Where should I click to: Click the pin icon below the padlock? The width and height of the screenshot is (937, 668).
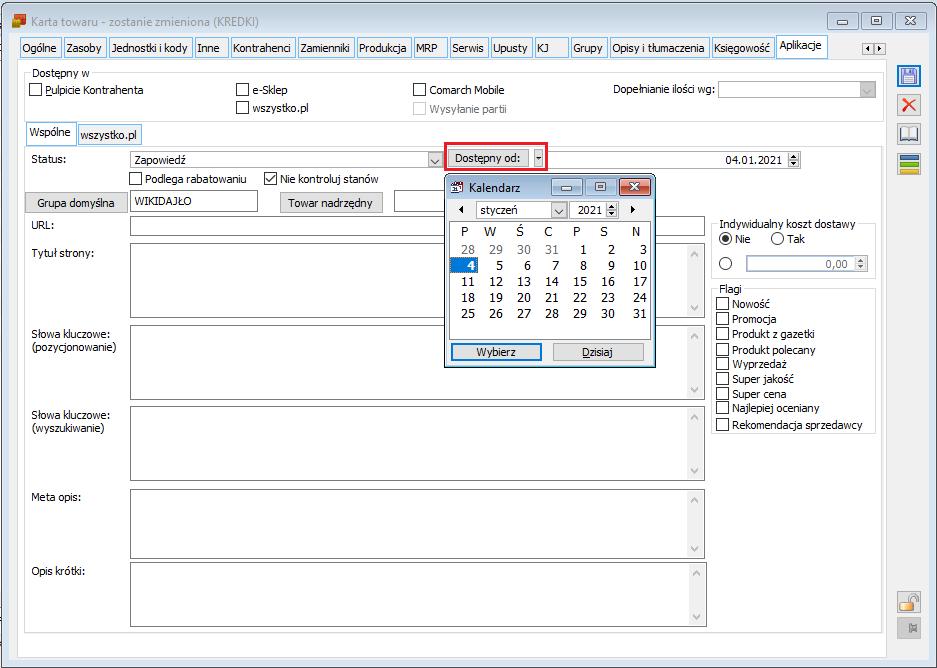coord(908,628)
